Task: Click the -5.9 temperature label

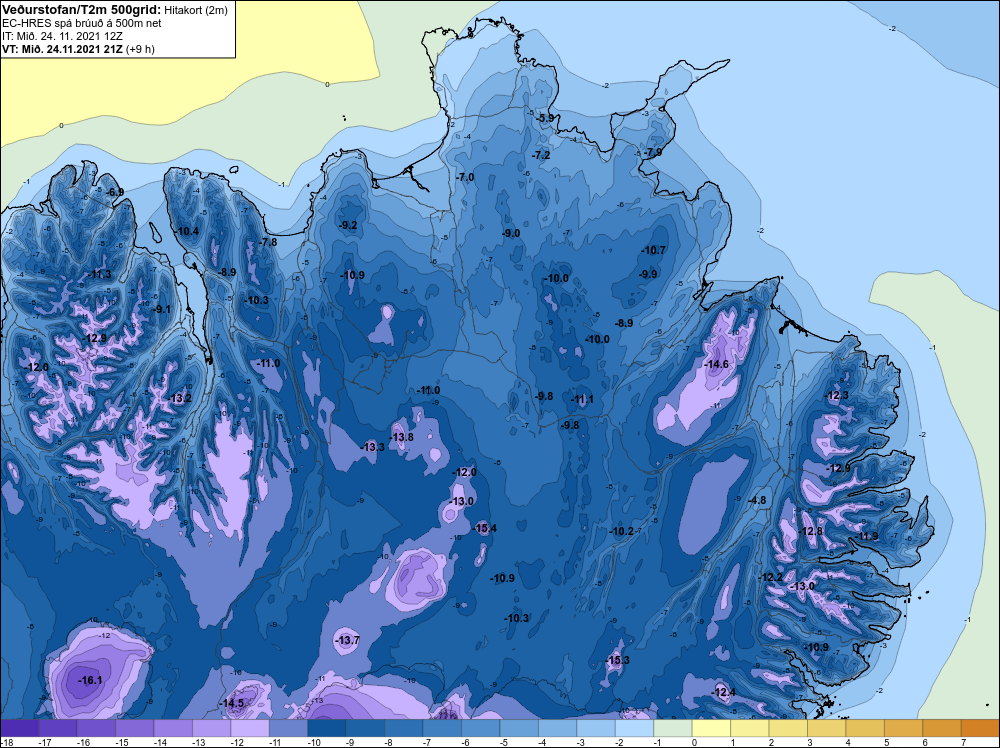Action: pos(546,118)
